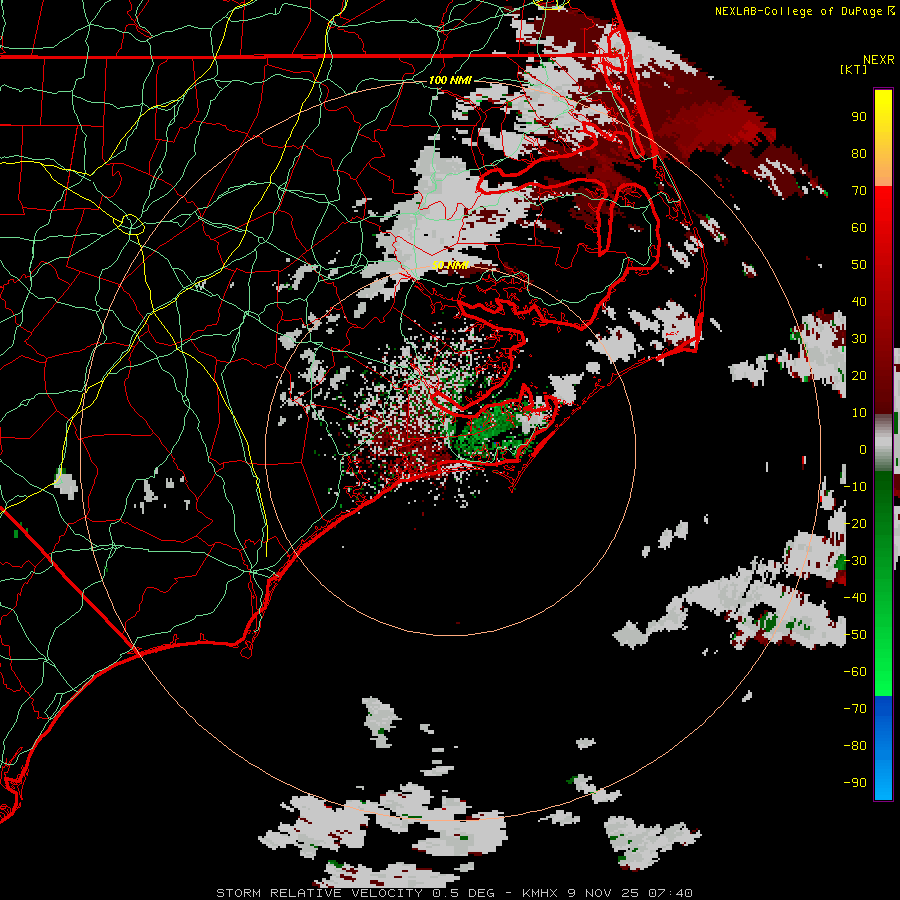
Task: Click the -90 value on velocity scale
Action: 855,783
